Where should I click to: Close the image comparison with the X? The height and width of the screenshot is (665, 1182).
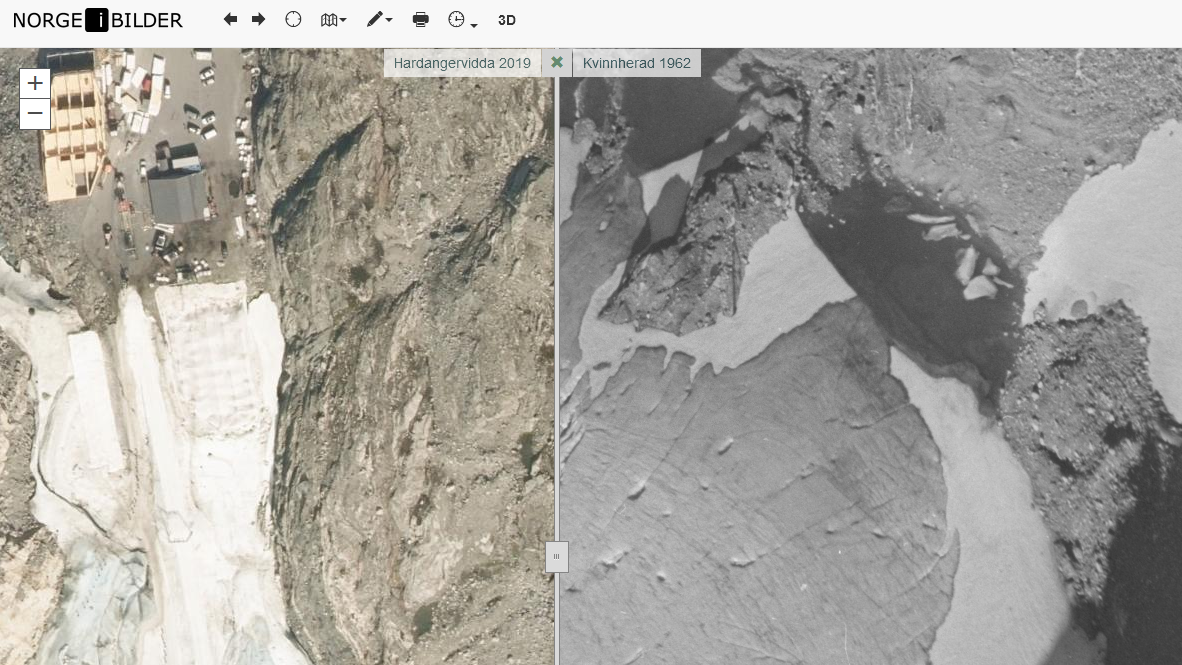tap(557, 63)
